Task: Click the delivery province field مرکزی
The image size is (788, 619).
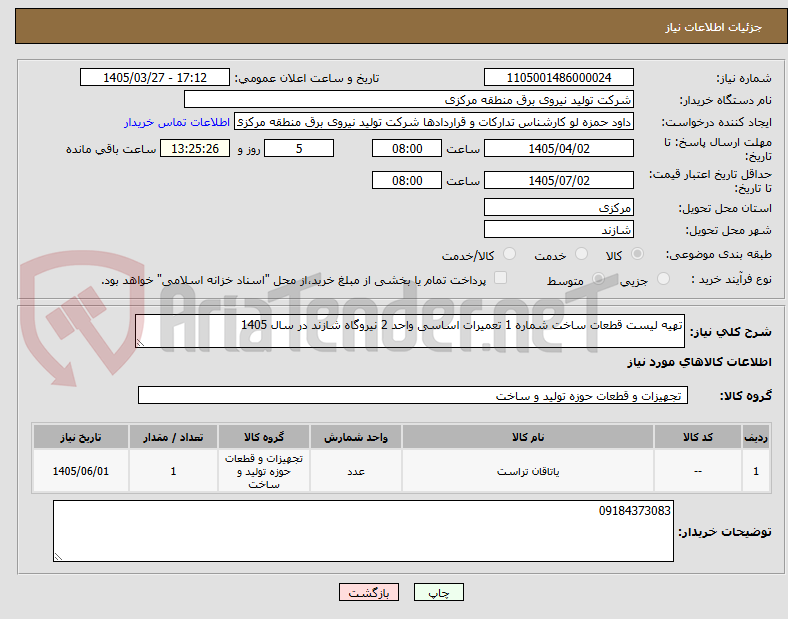Action: click(559, 207)
